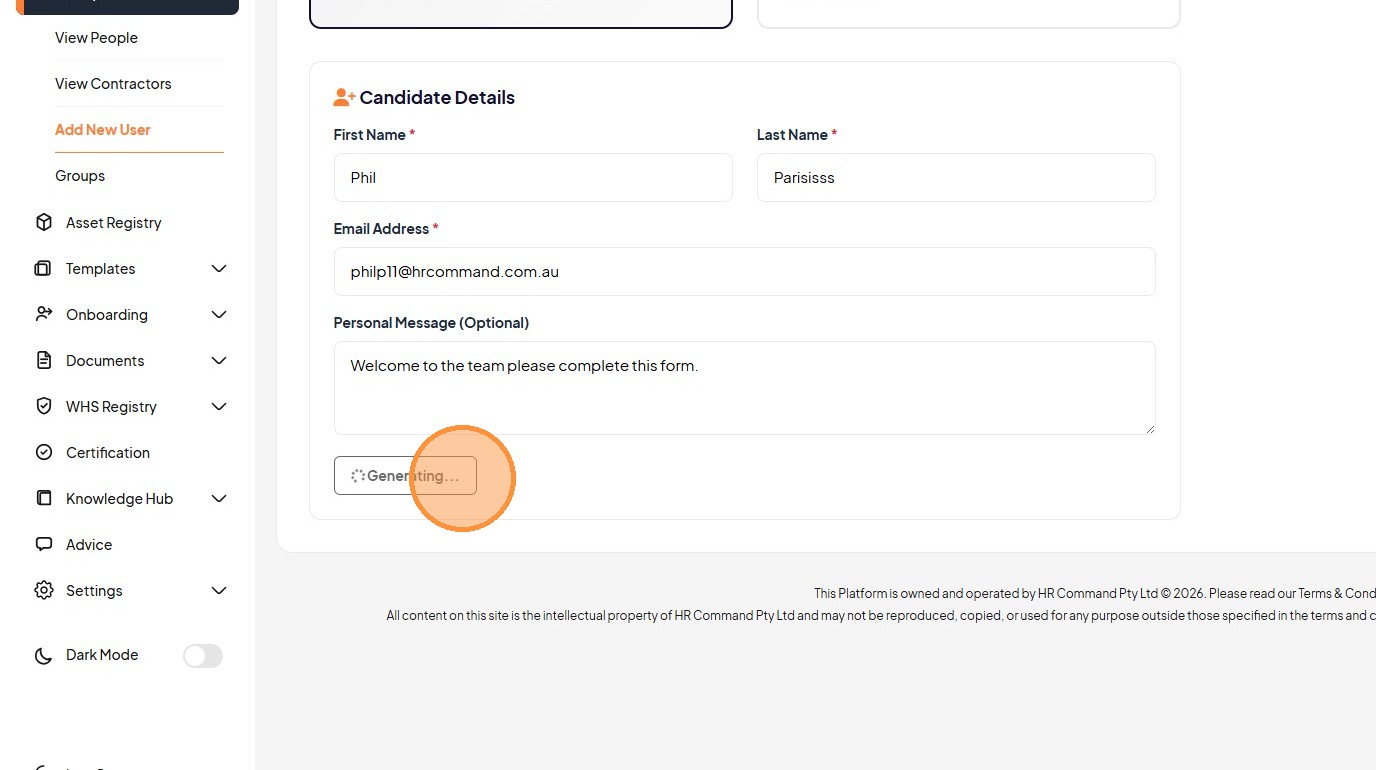Click into the Email Address field
Image resolution: width=1376 pixels, height=770 pixels.
pyautogui.click(x=744, y=271)
